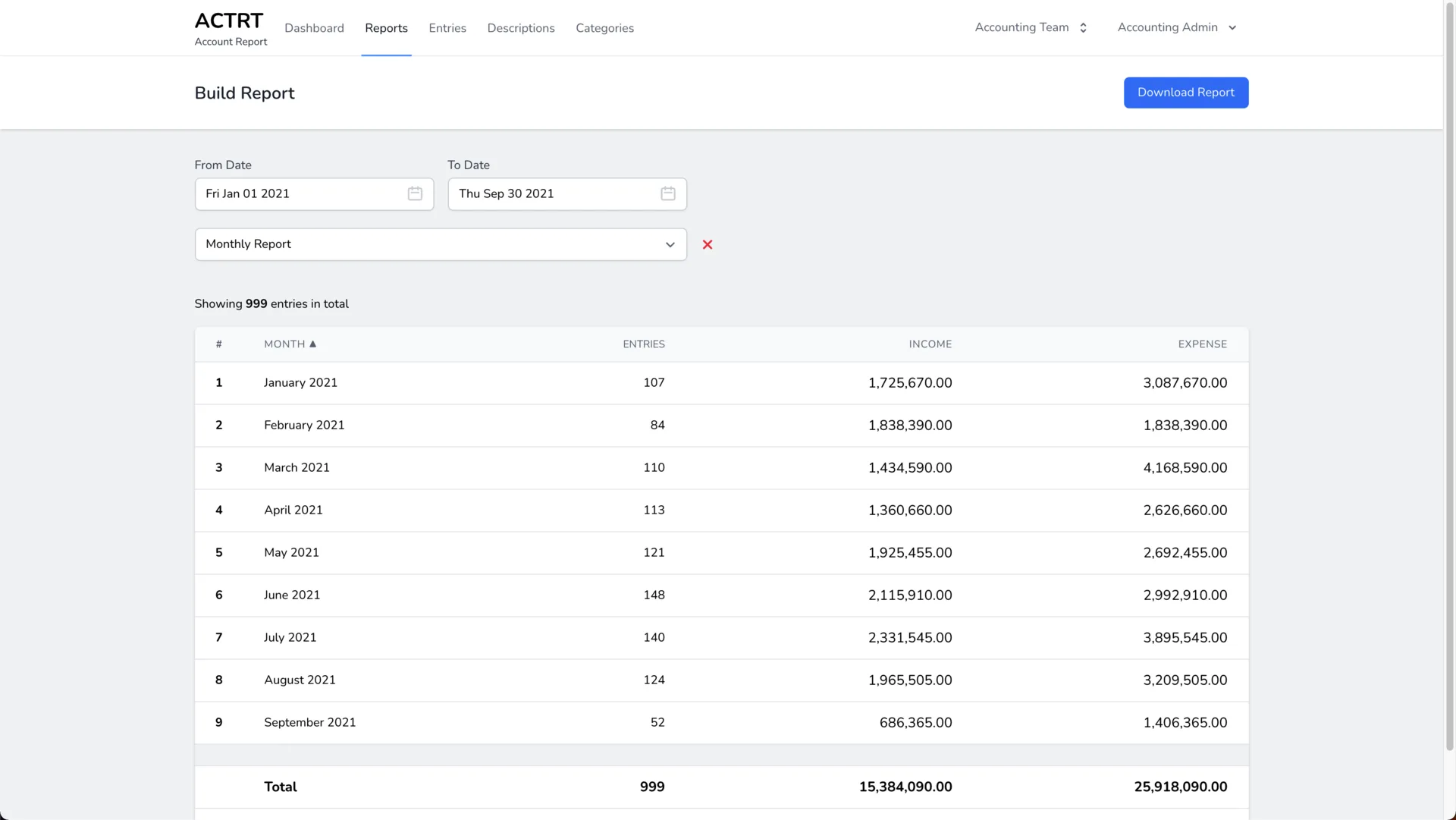Open the Entries tab
Screen dimensions: 1456x820
coord(447,28)
